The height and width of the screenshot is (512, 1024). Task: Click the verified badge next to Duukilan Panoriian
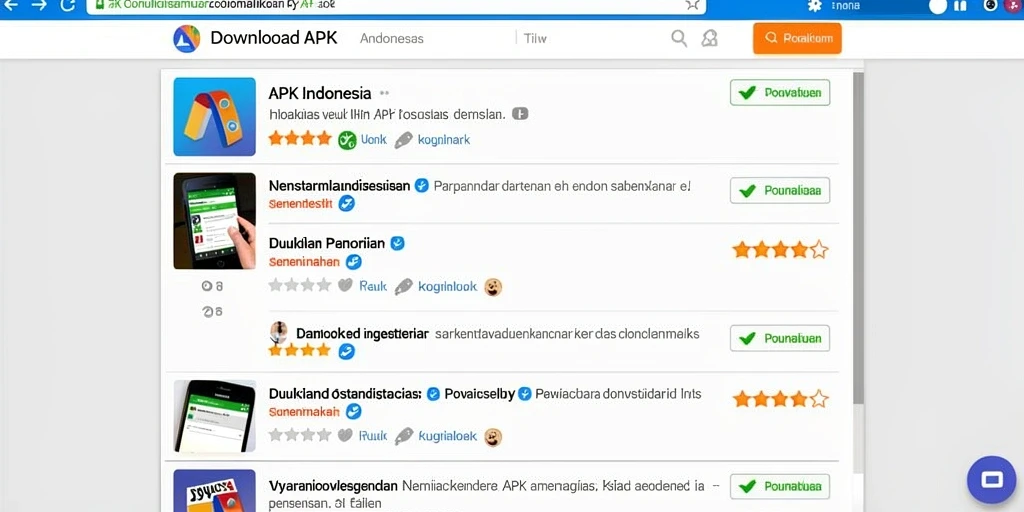point(397,244)
